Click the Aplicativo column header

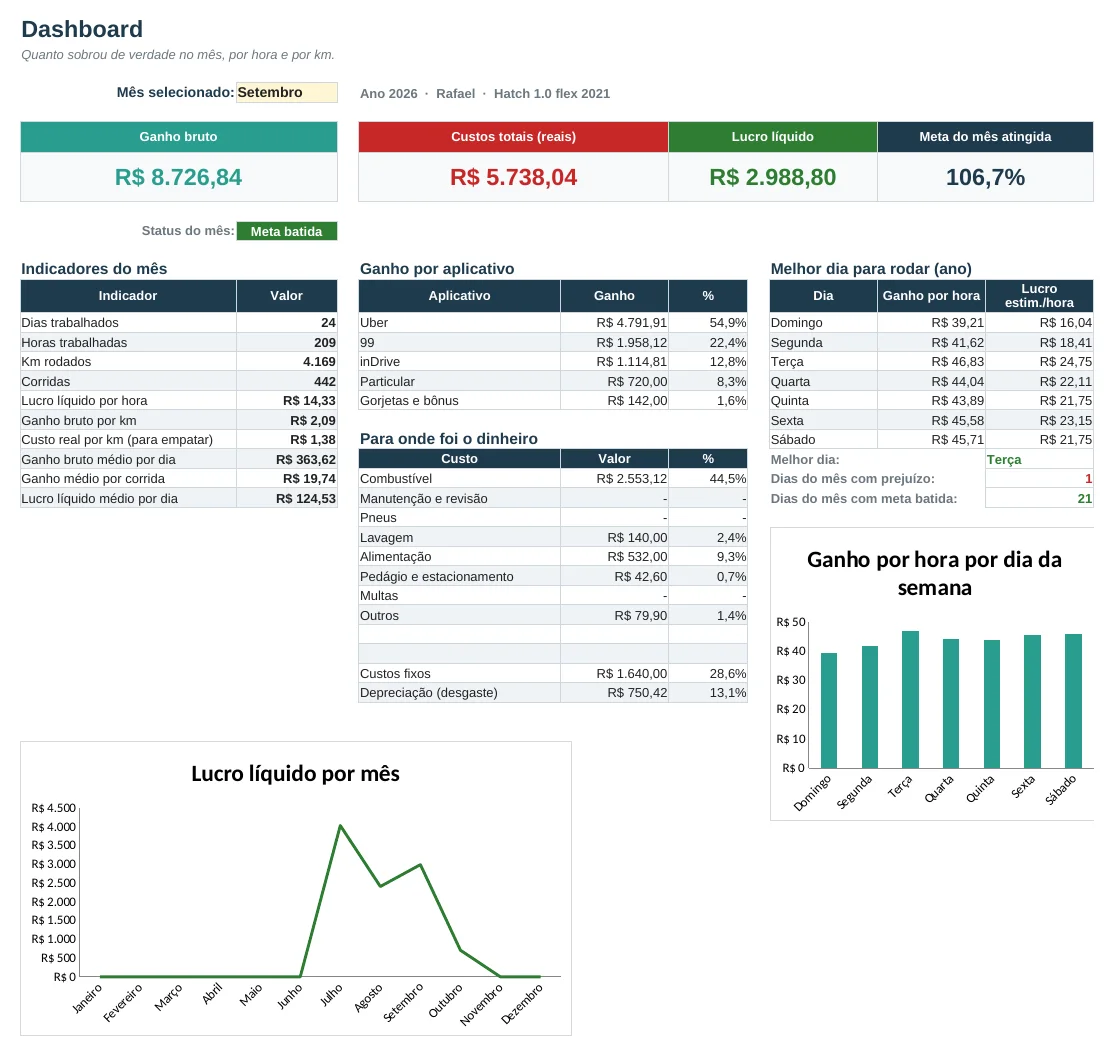[459, 296]
